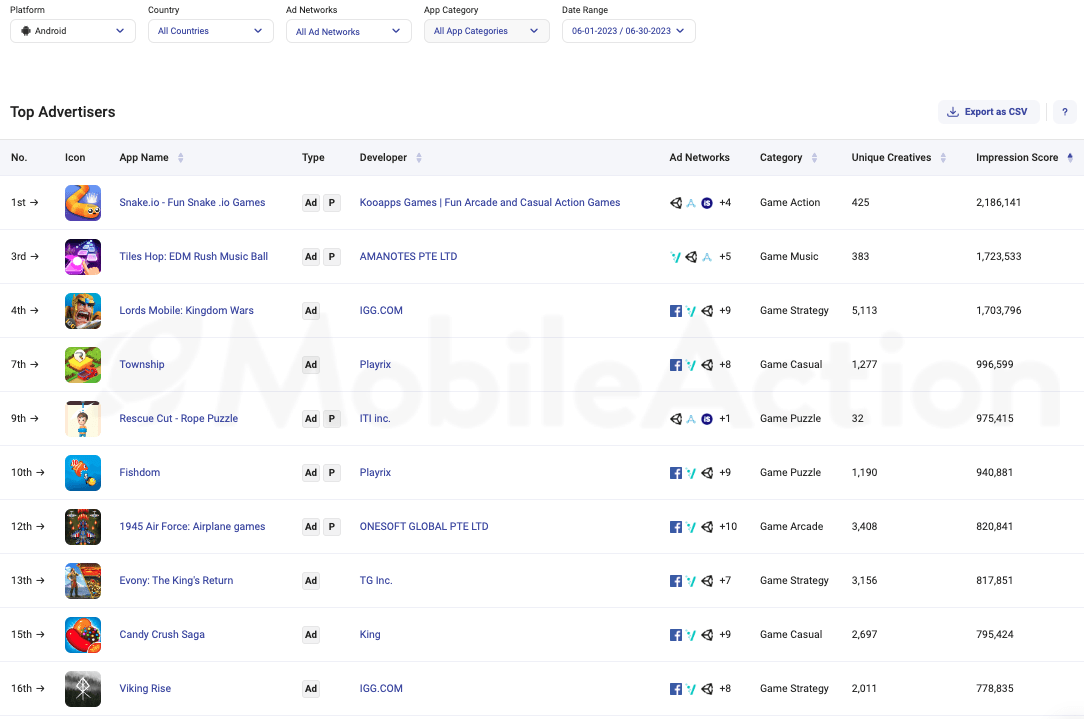Screen dimensions: 1084x719
Task: Sort by Developer column arrows
Action: tap(418, 158)
